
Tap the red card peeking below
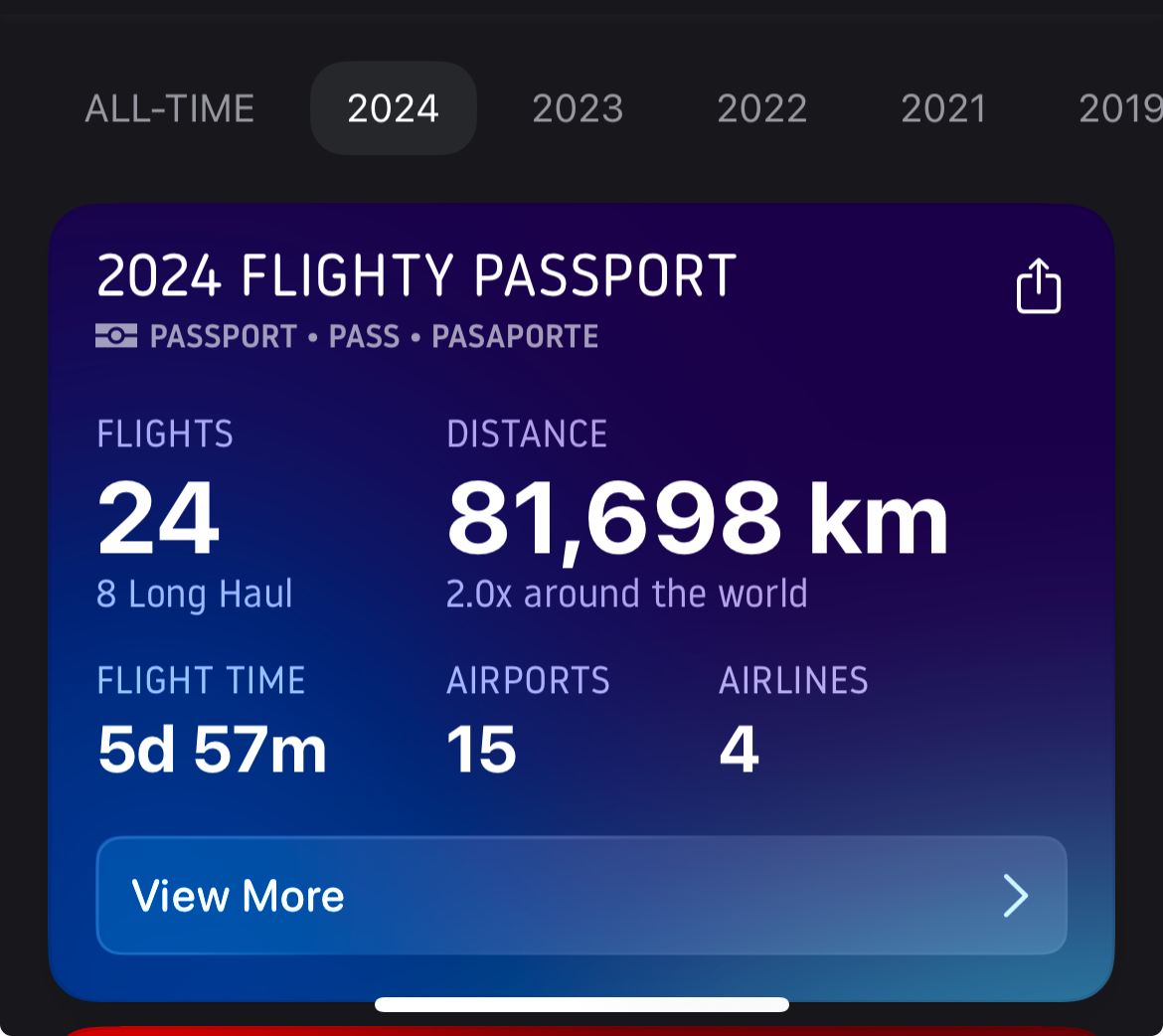click(581, 1031)
